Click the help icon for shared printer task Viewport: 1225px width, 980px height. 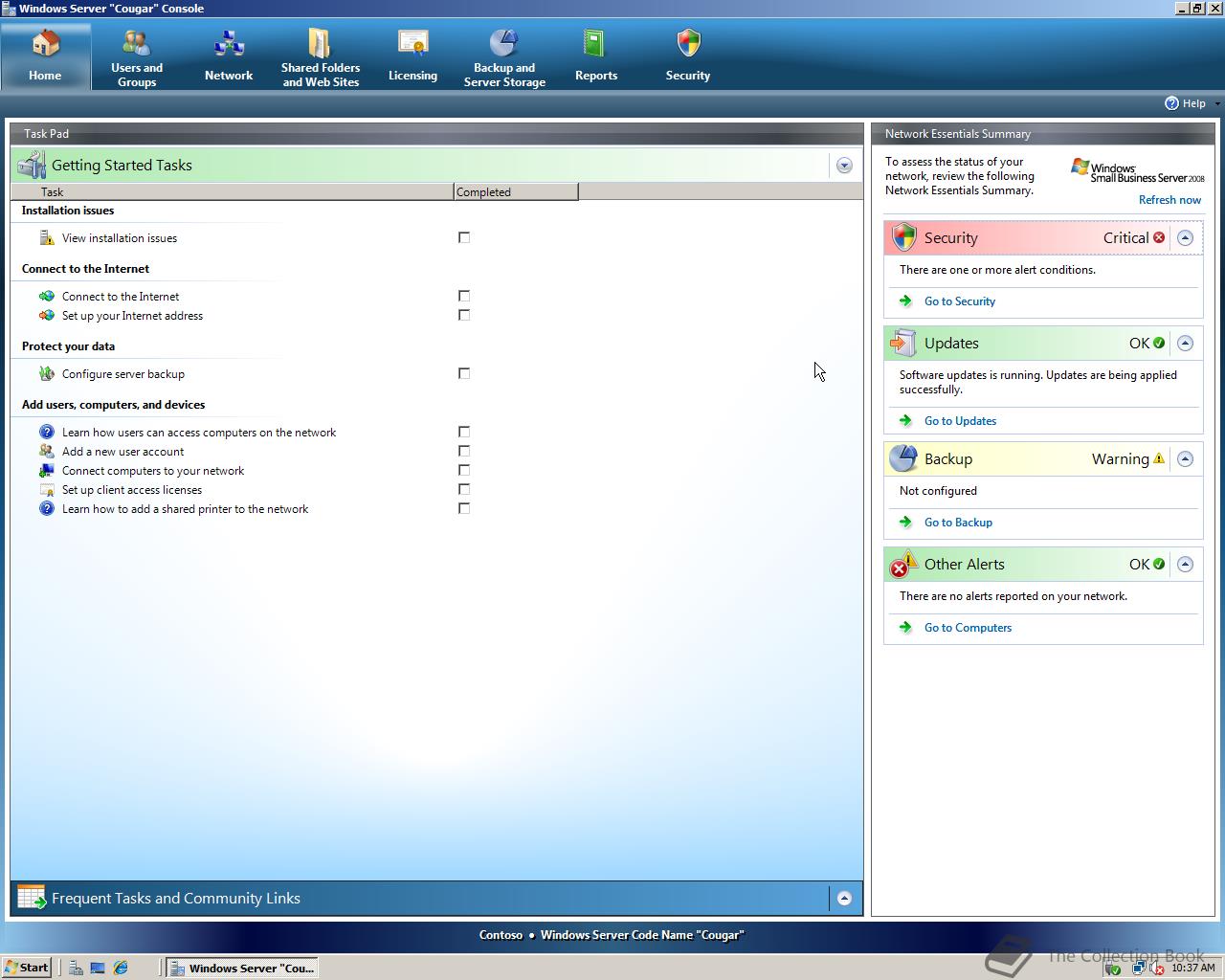pyautogui.click(x=47, y=508)
